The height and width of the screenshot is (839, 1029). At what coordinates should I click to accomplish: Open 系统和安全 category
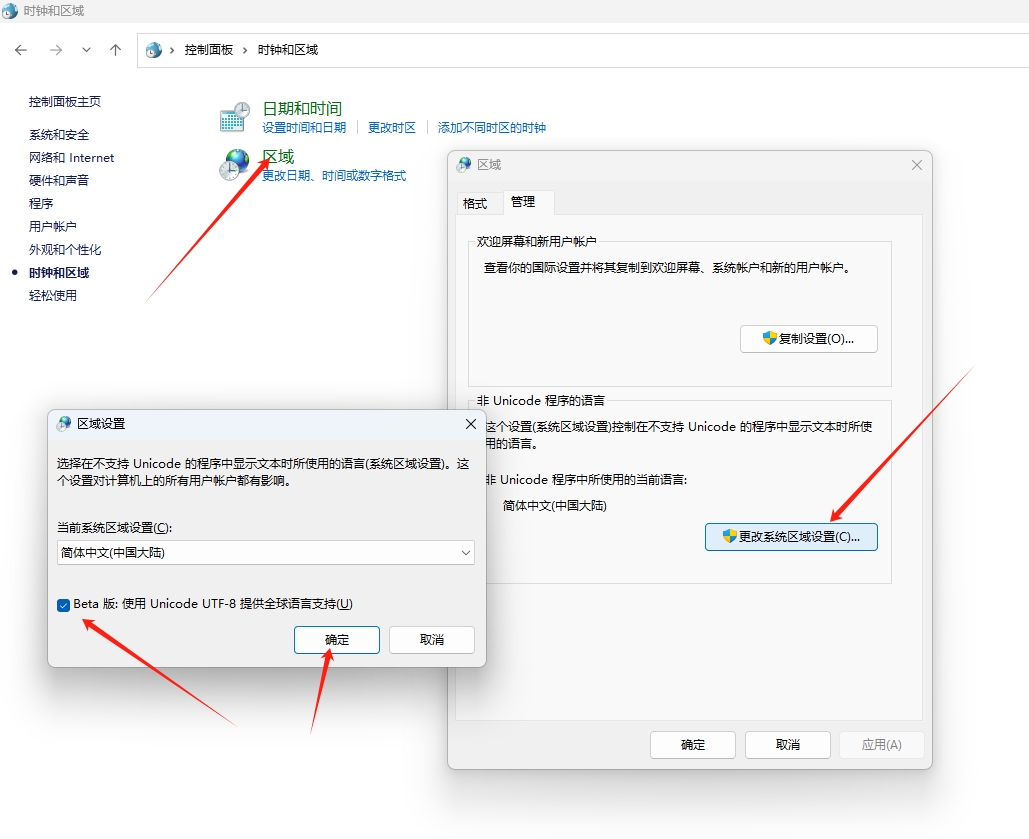[x=59, y=135]
